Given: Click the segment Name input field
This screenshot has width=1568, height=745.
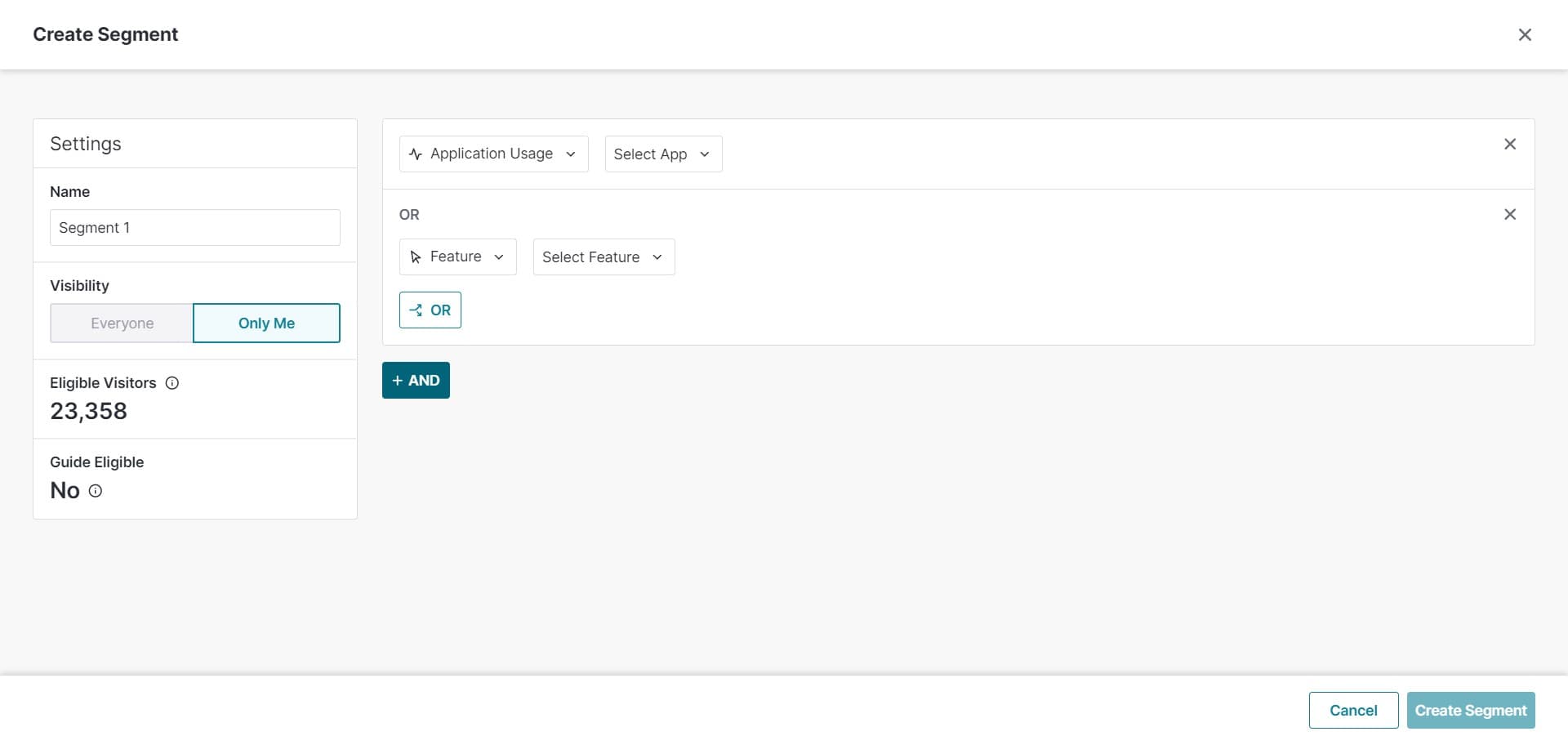Looking at the screenshot, I should click(x=194, y=228).
